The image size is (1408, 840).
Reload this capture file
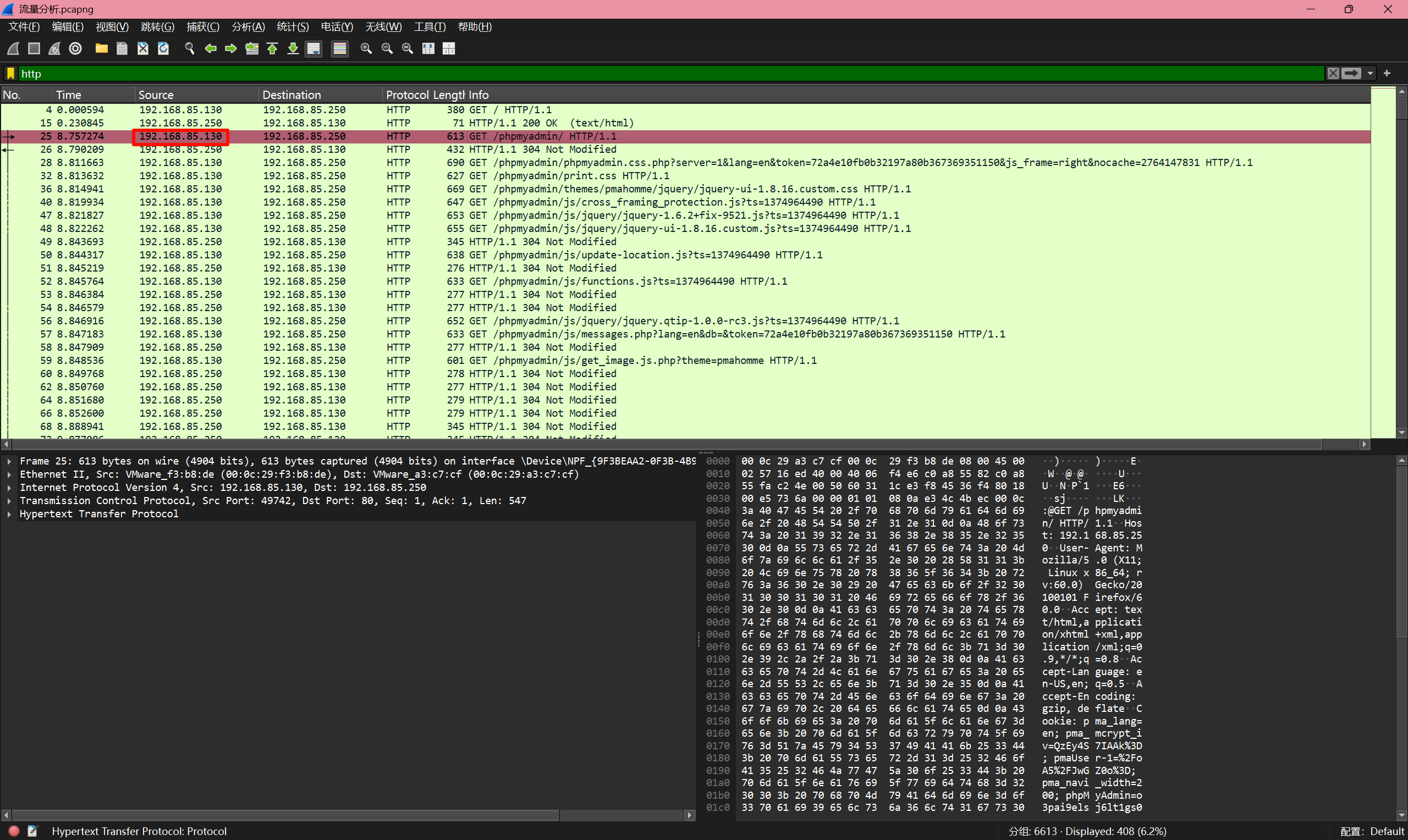click(x=163, y=49)
